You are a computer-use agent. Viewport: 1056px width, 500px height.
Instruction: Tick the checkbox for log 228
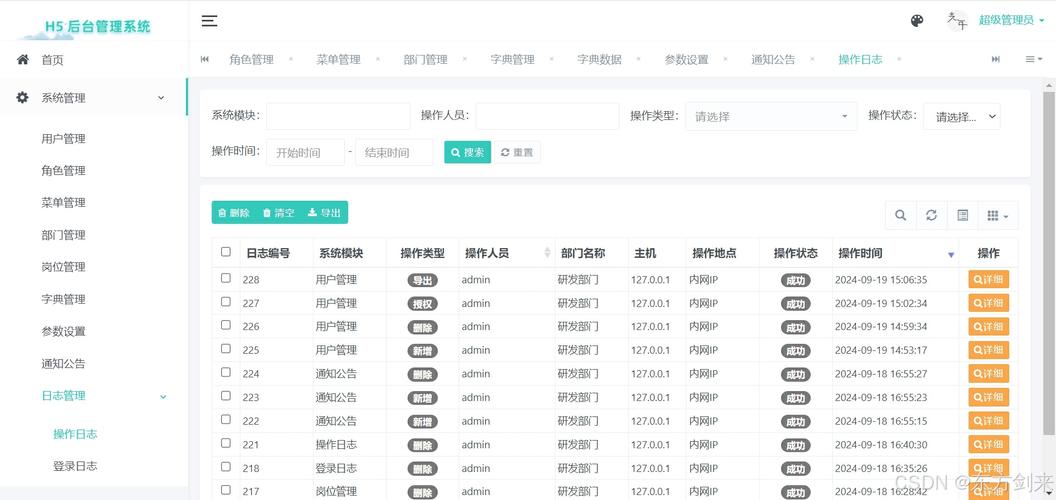[226, 278]
